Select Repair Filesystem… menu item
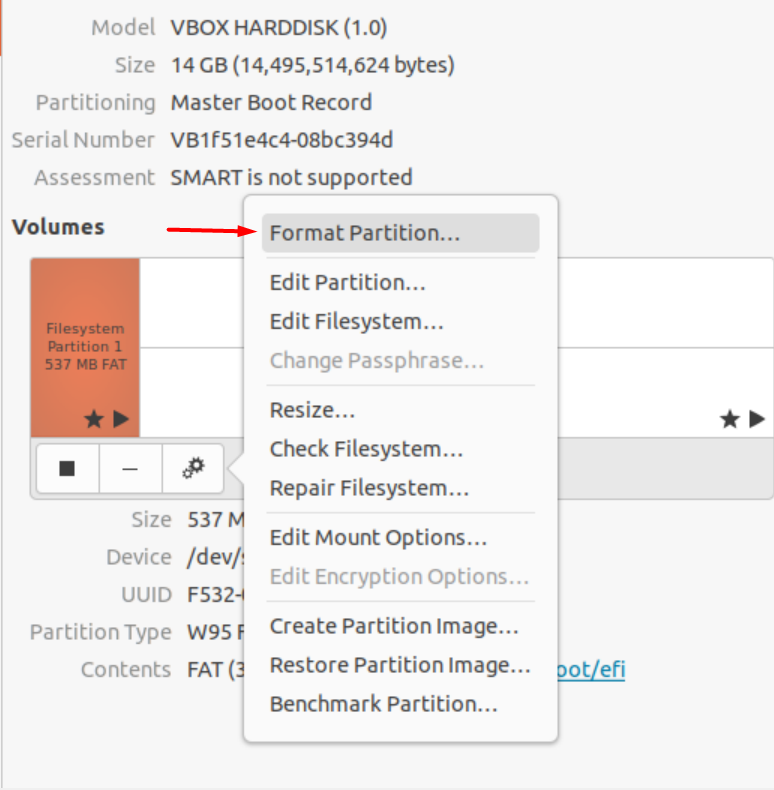Image resolution: width=774 pixels, height=790 pixels. 370,488
